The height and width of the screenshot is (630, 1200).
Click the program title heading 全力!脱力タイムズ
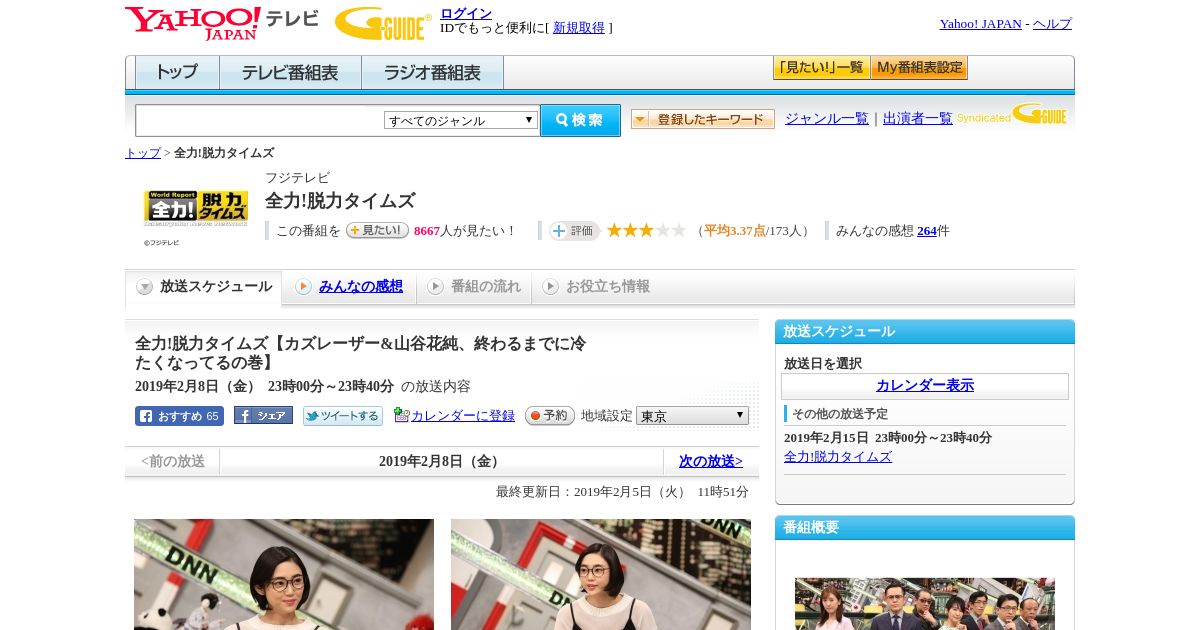[x=340, y=200]
